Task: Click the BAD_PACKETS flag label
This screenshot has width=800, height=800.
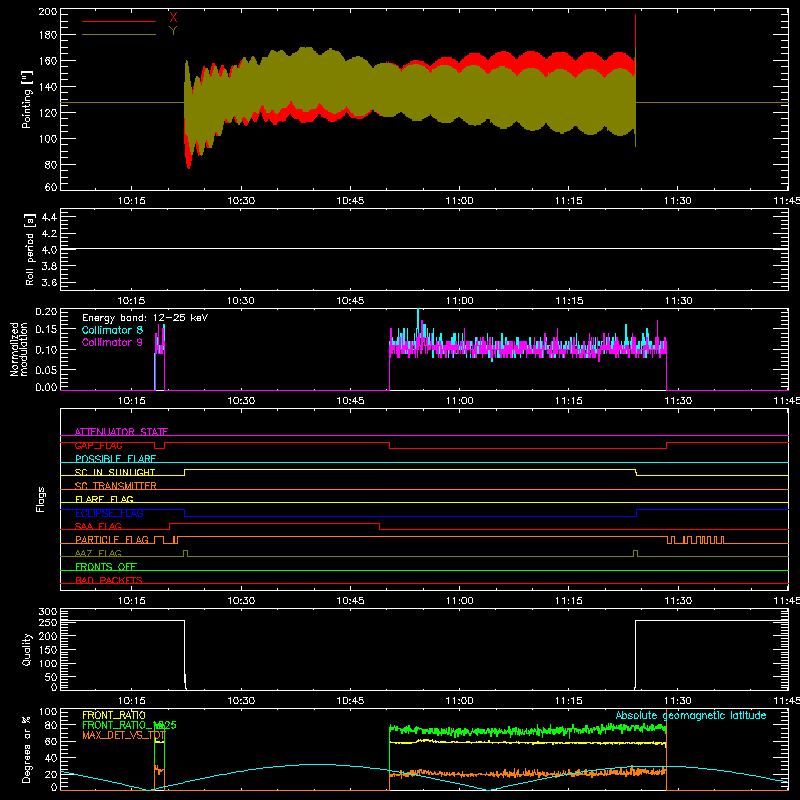Action: pyautogui.click(x=109, y=580)
